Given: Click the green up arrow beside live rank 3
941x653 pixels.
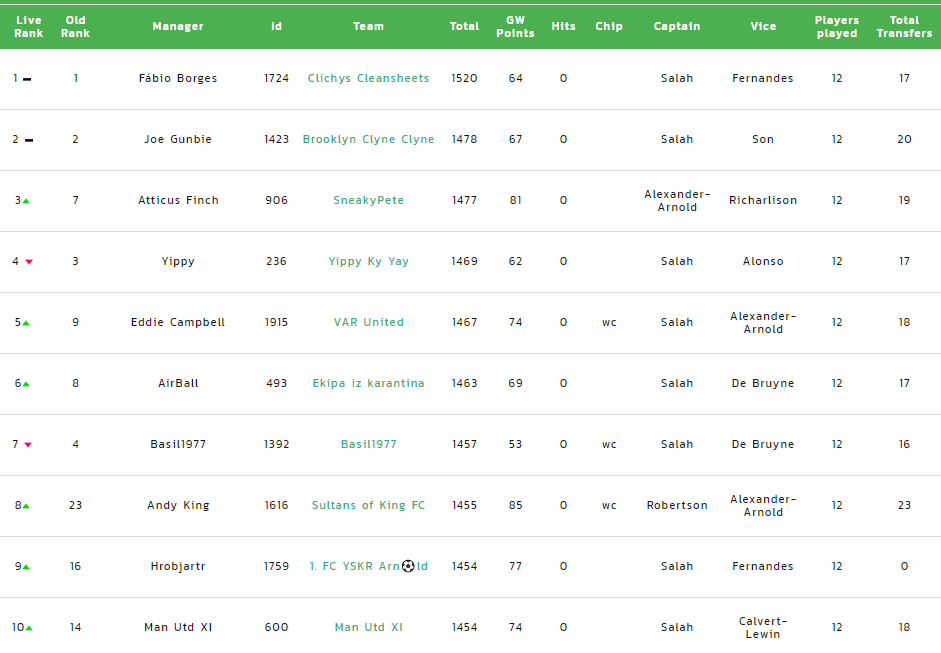Looking at the screenshot, I should [x=26, y=201].
